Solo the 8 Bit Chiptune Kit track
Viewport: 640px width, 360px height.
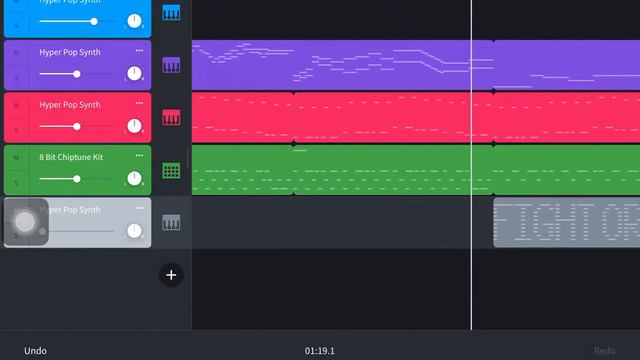pyautogui.click(x=16, y=183)
